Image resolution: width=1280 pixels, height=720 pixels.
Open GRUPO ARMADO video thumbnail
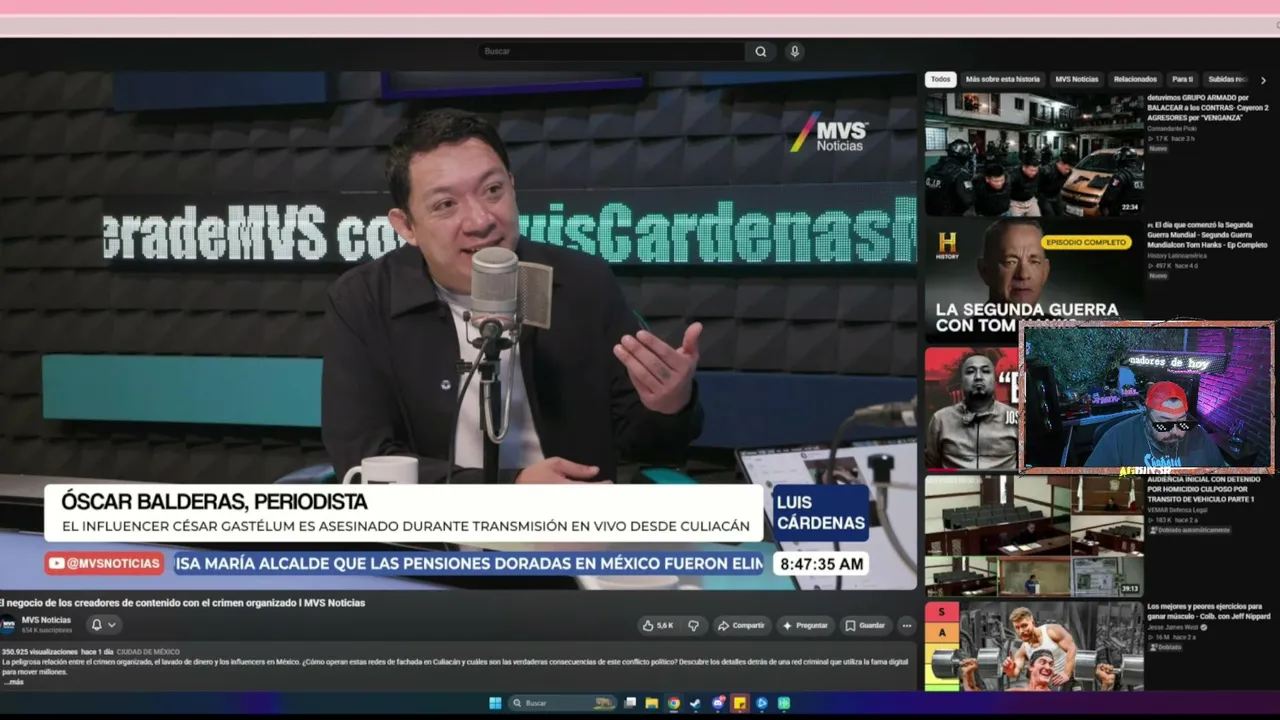tap(1033, 154)
